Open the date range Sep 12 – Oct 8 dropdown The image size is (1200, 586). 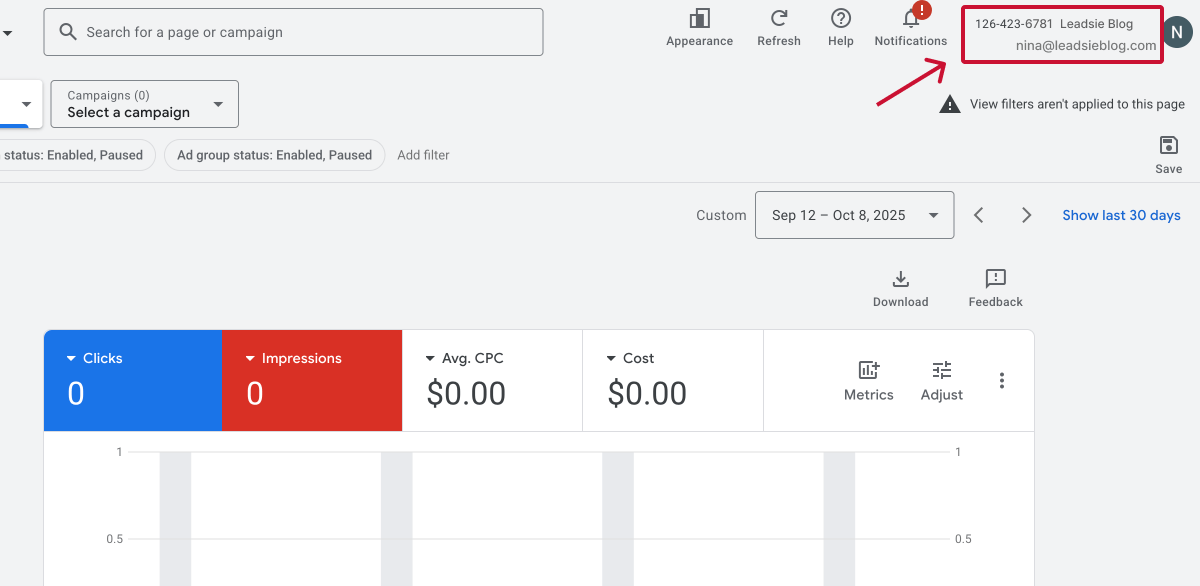pos(854,214)
